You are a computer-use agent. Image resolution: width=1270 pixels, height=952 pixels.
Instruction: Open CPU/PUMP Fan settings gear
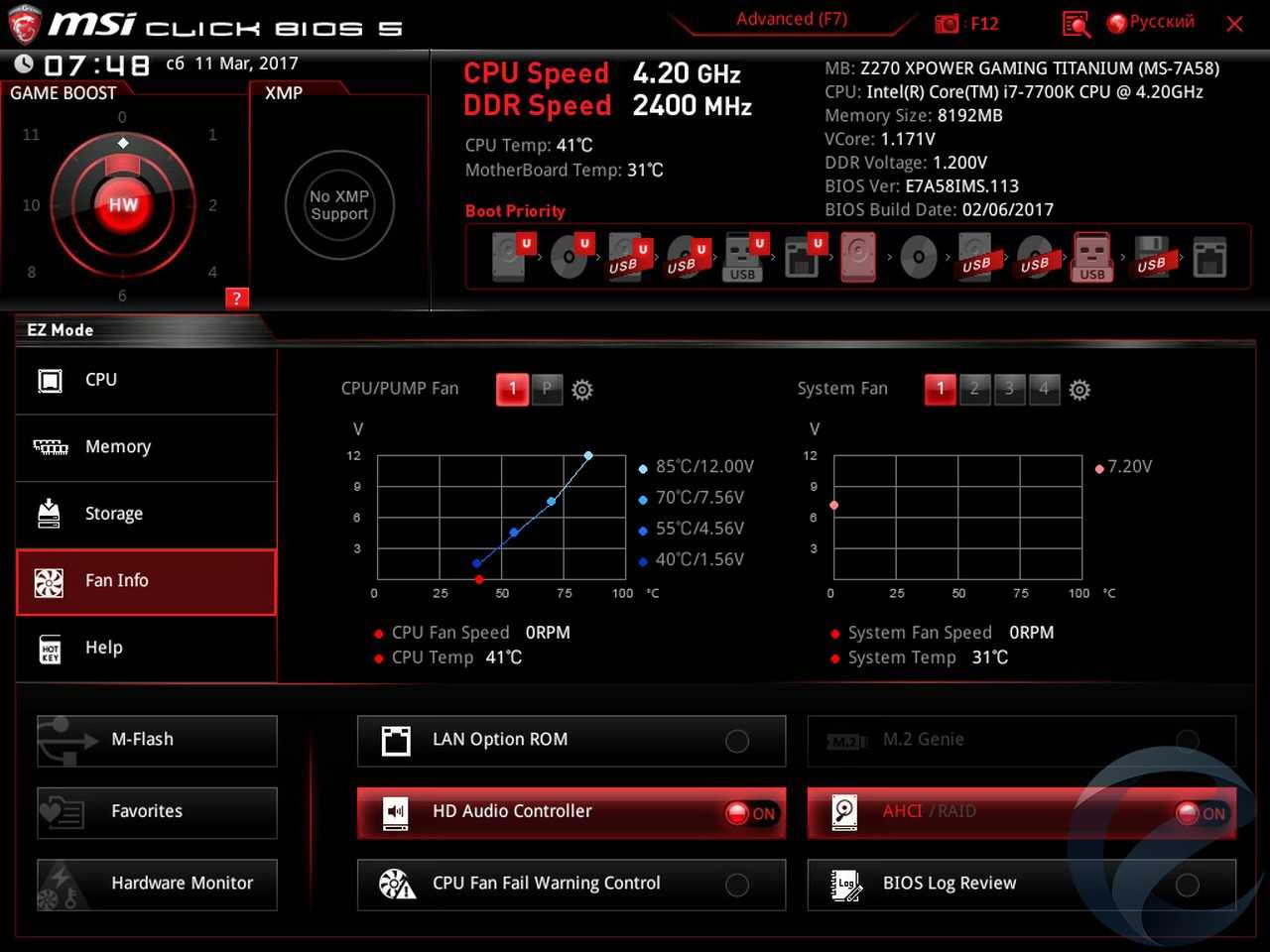tap(582, 390)
